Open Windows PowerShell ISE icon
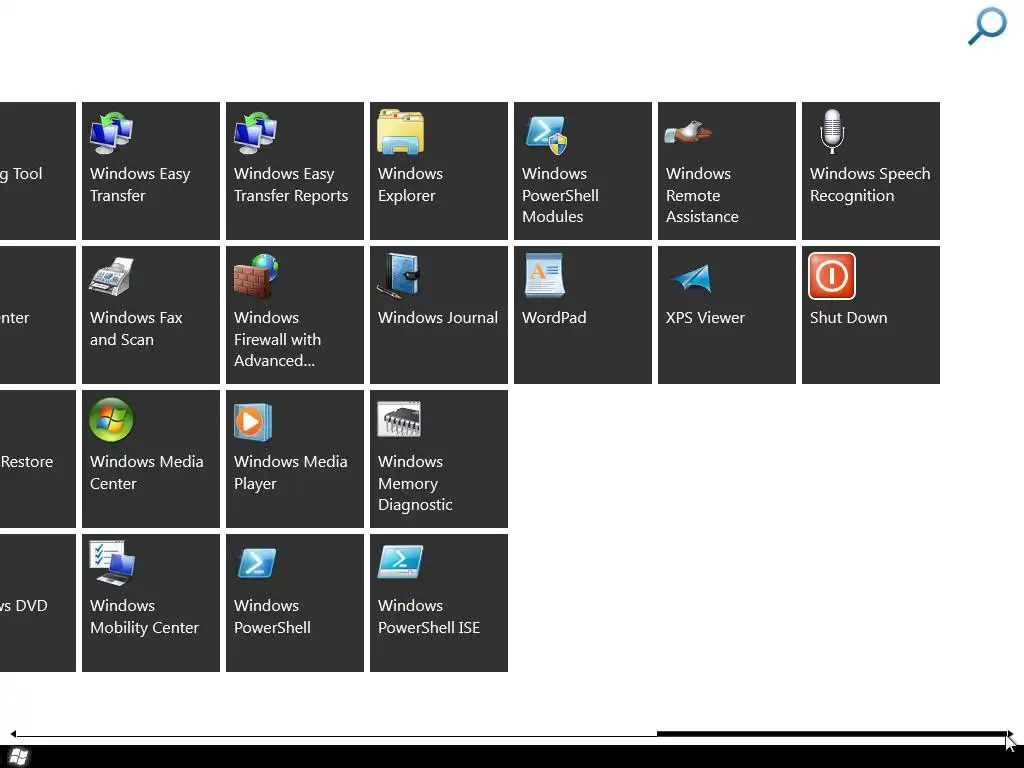The width and height of the screenshot is (1024, 768). coord(400,562)
